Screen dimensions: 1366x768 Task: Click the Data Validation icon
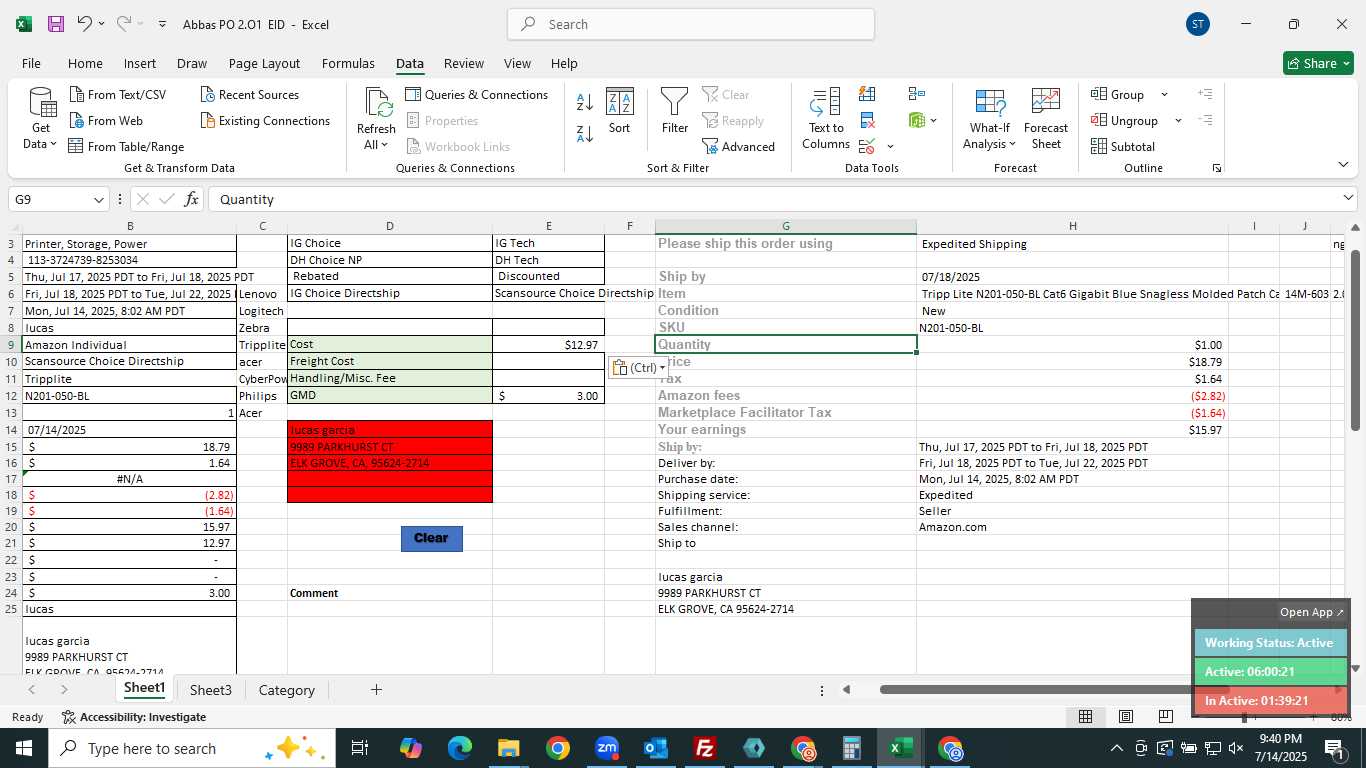867,146
